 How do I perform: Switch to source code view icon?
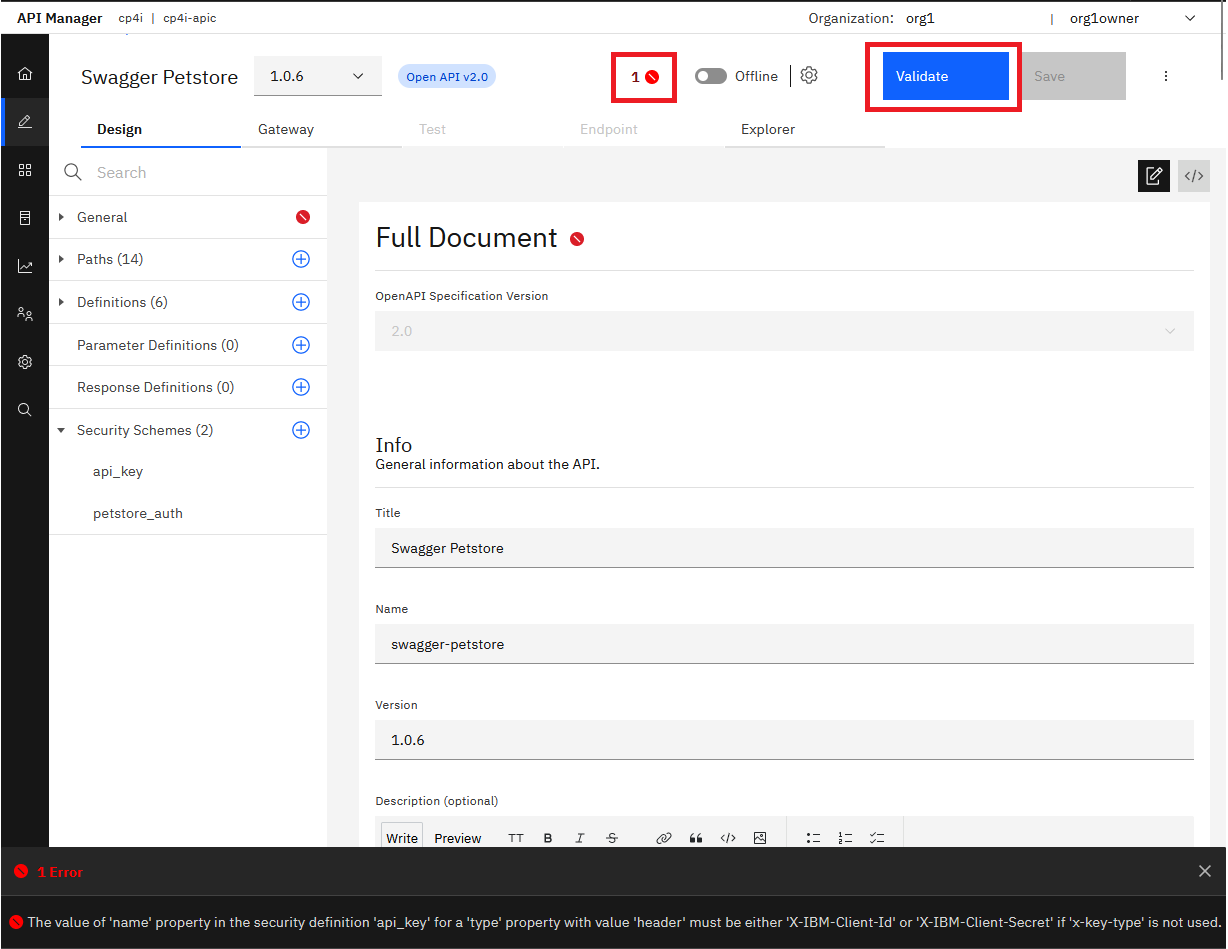click(1194, 176)
